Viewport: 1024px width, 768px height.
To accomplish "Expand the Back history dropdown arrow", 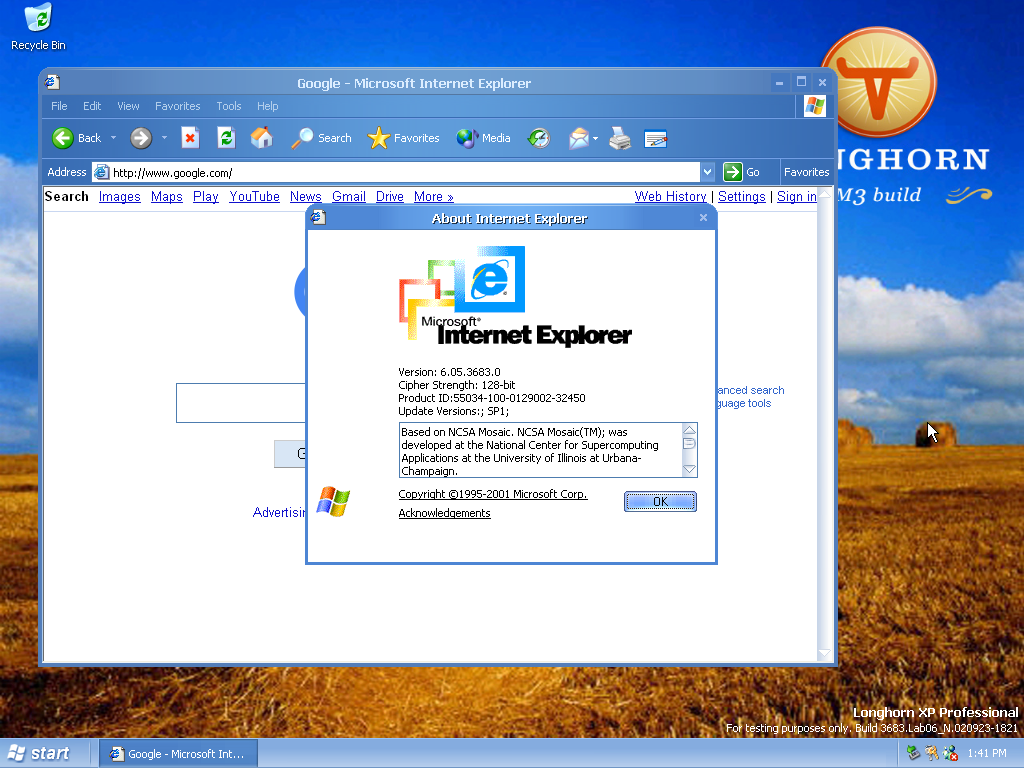I will click(113, 138).
